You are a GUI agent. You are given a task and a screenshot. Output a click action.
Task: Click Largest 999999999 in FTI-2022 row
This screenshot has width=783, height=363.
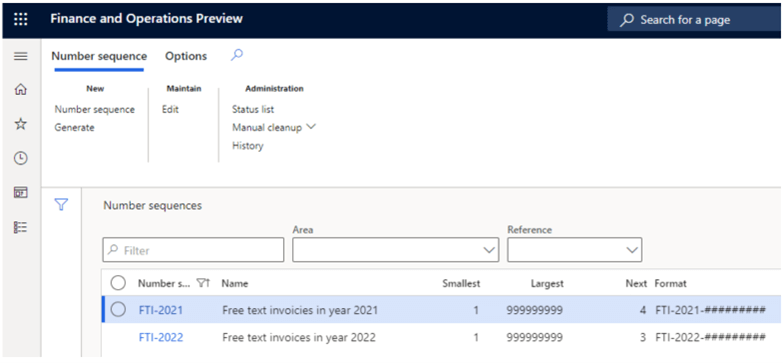coord(534,338)
